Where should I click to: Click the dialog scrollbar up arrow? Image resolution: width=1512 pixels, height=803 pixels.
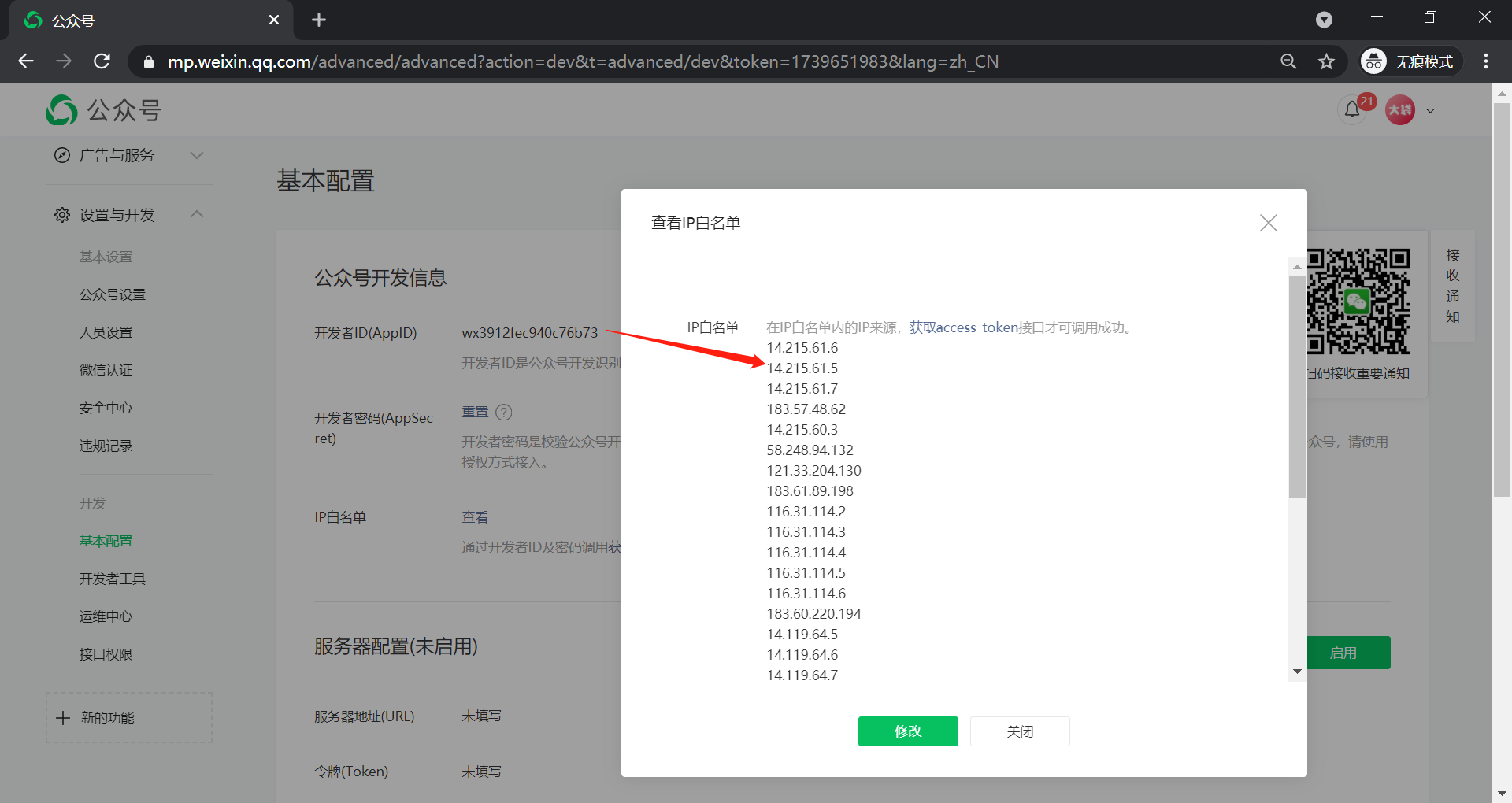point(1297,267)
